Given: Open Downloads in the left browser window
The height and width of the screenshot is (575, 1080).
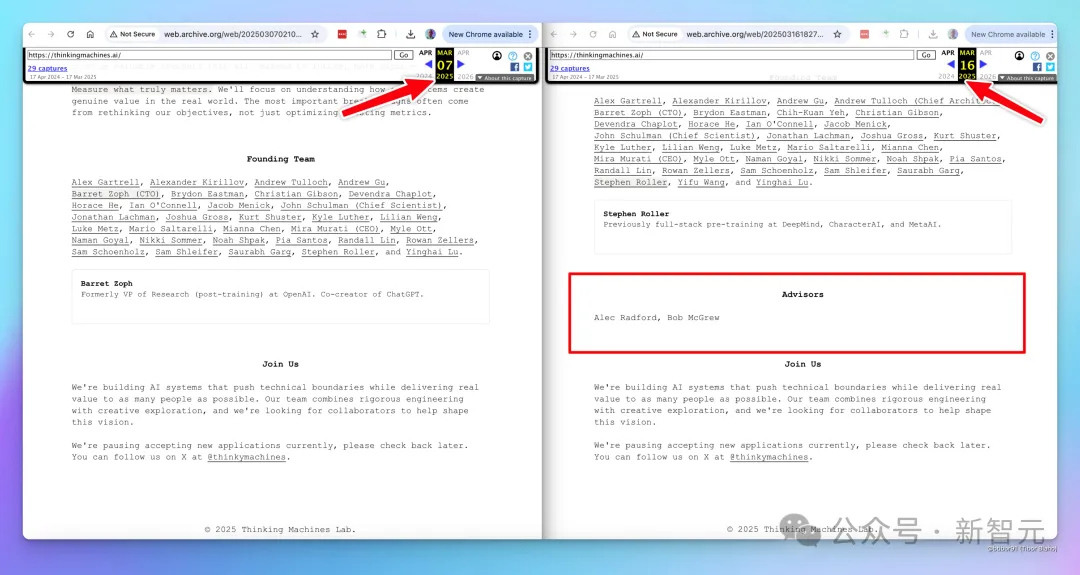Looking at the screenshot, I should coord(411,34).
